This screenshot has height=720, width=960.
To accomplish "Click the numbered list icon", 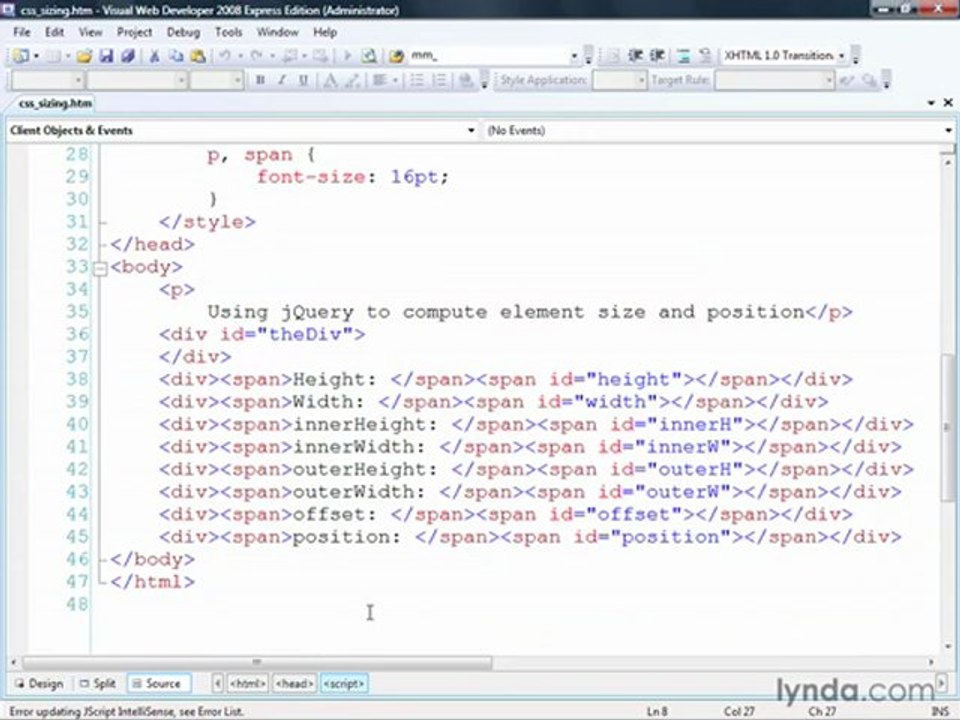I will [439, 80].
